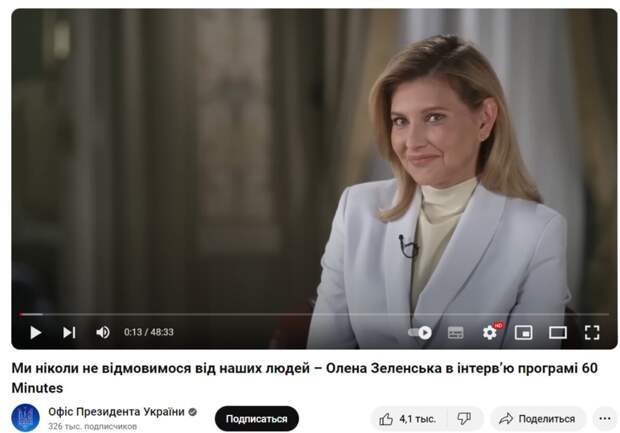Enter fullscreen mode

click(592, 333)
